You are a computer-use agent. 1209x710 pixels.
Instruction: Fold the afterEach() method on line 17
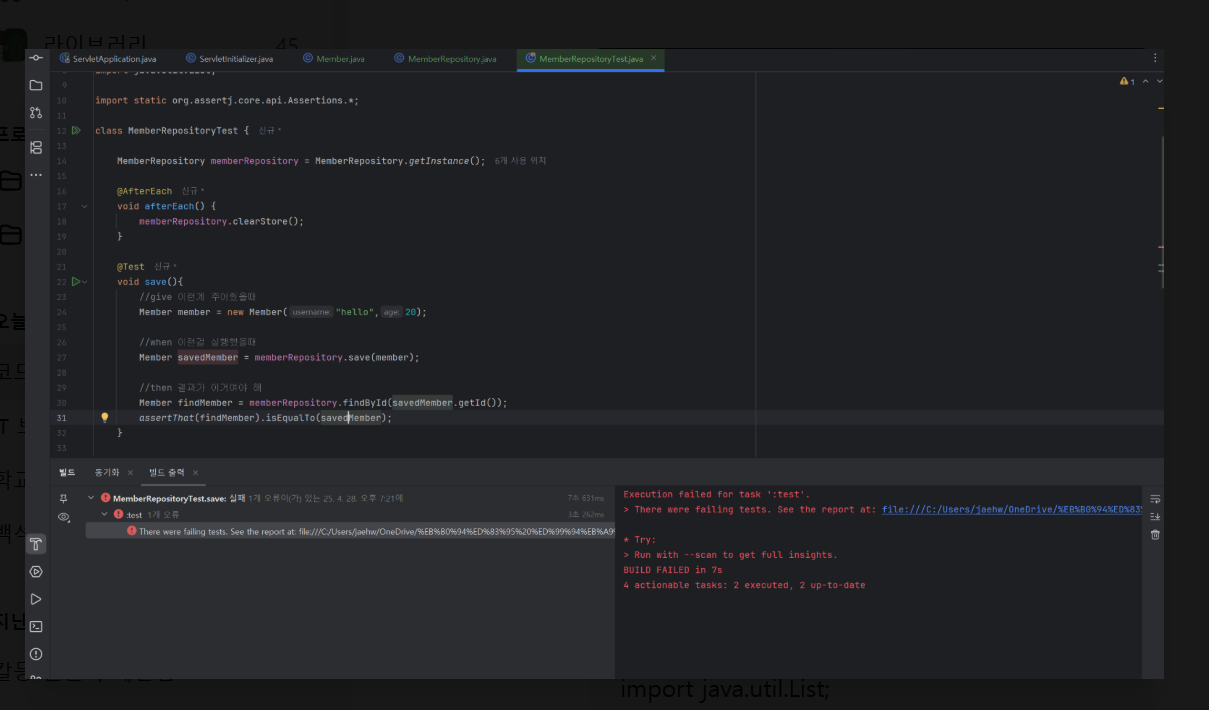click(84, 206)
